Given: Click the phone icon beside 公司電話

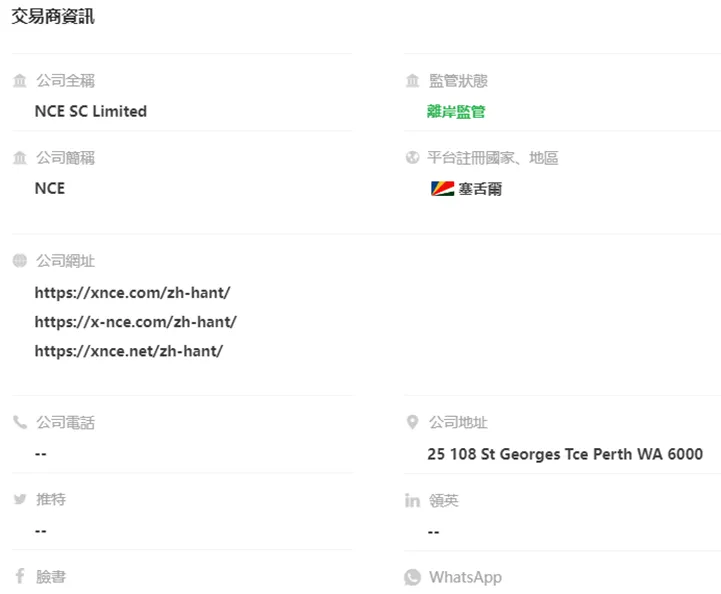Looking at the screenshot, I should pos(20,422).
